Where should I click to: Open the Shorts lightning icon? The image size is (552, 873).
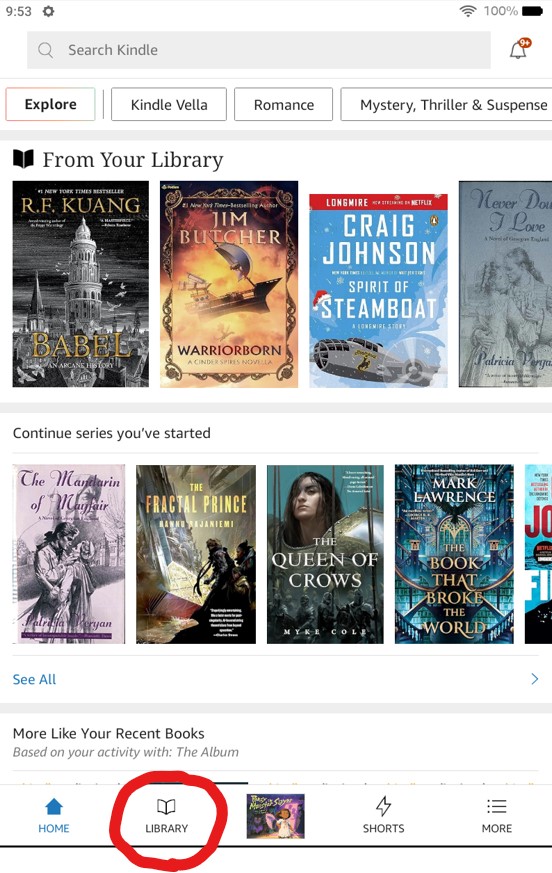[383, 806]
